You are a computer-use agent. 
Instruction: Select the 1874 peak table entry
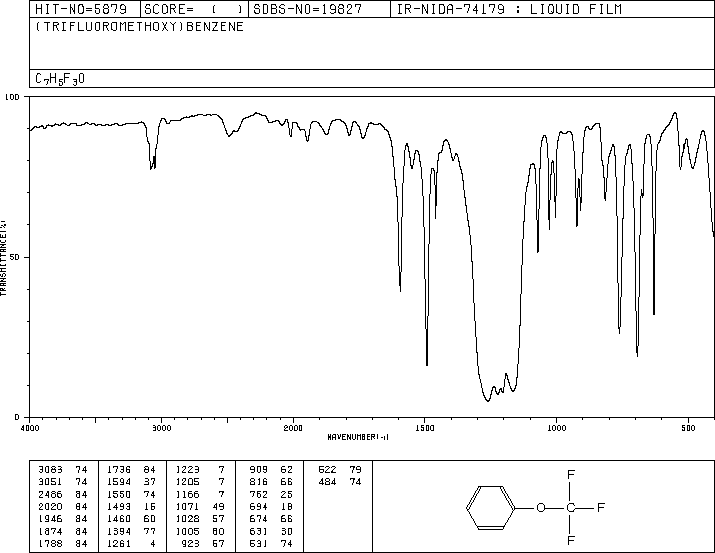tap(62, 531)
